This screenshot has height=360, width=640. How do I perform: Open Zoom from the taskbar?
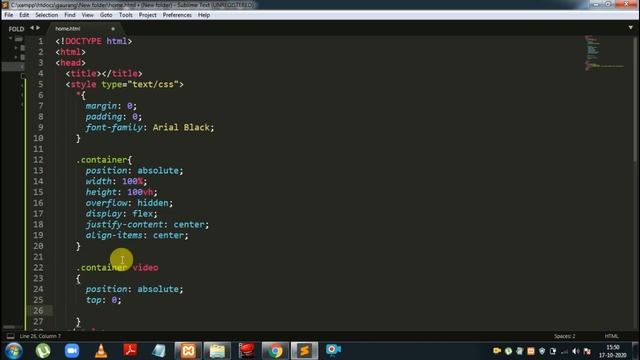[72, 351]
